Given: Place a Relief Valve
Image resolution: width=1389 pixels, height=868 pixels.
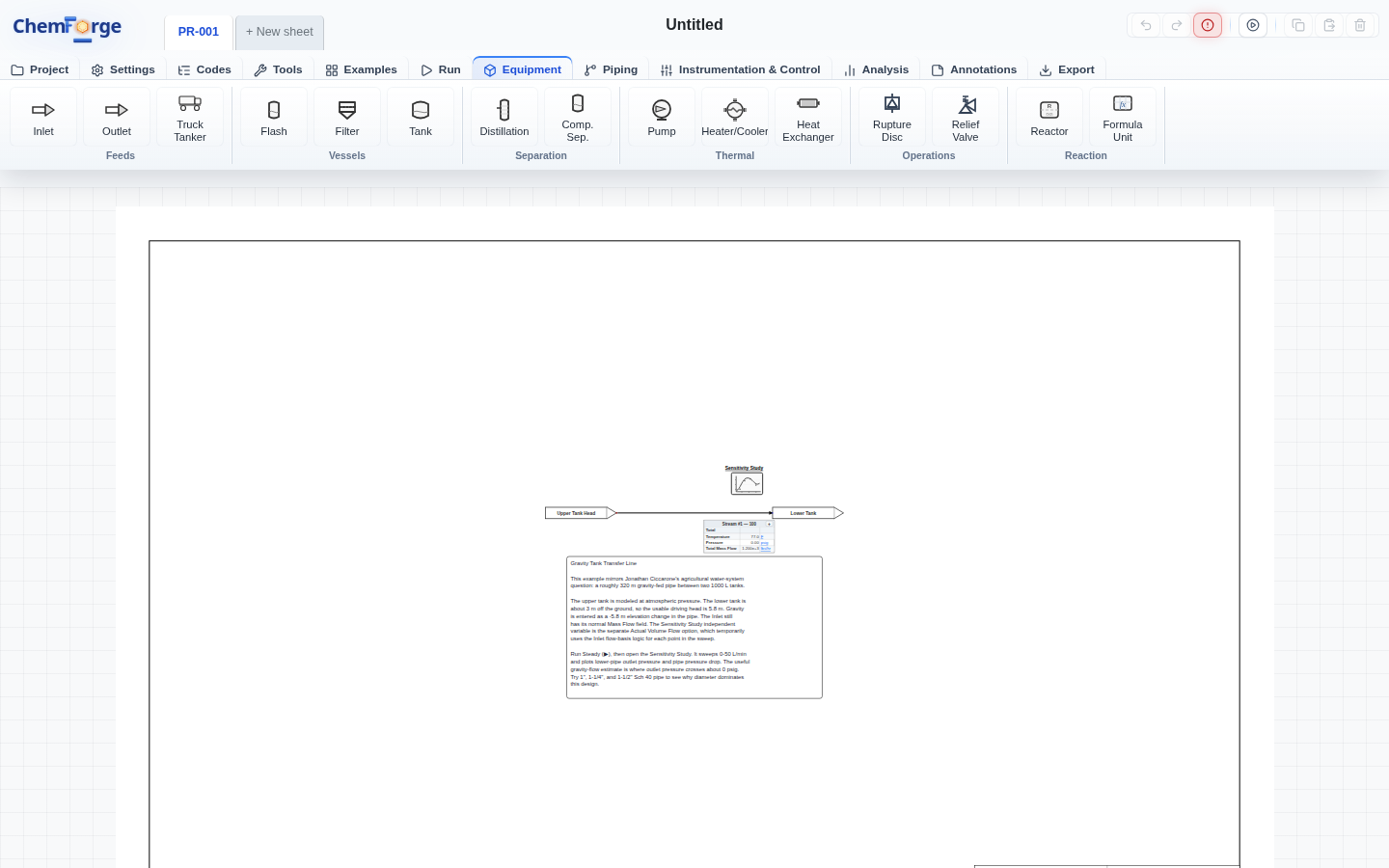Looking at the screenshot, I should pos(966,117).
